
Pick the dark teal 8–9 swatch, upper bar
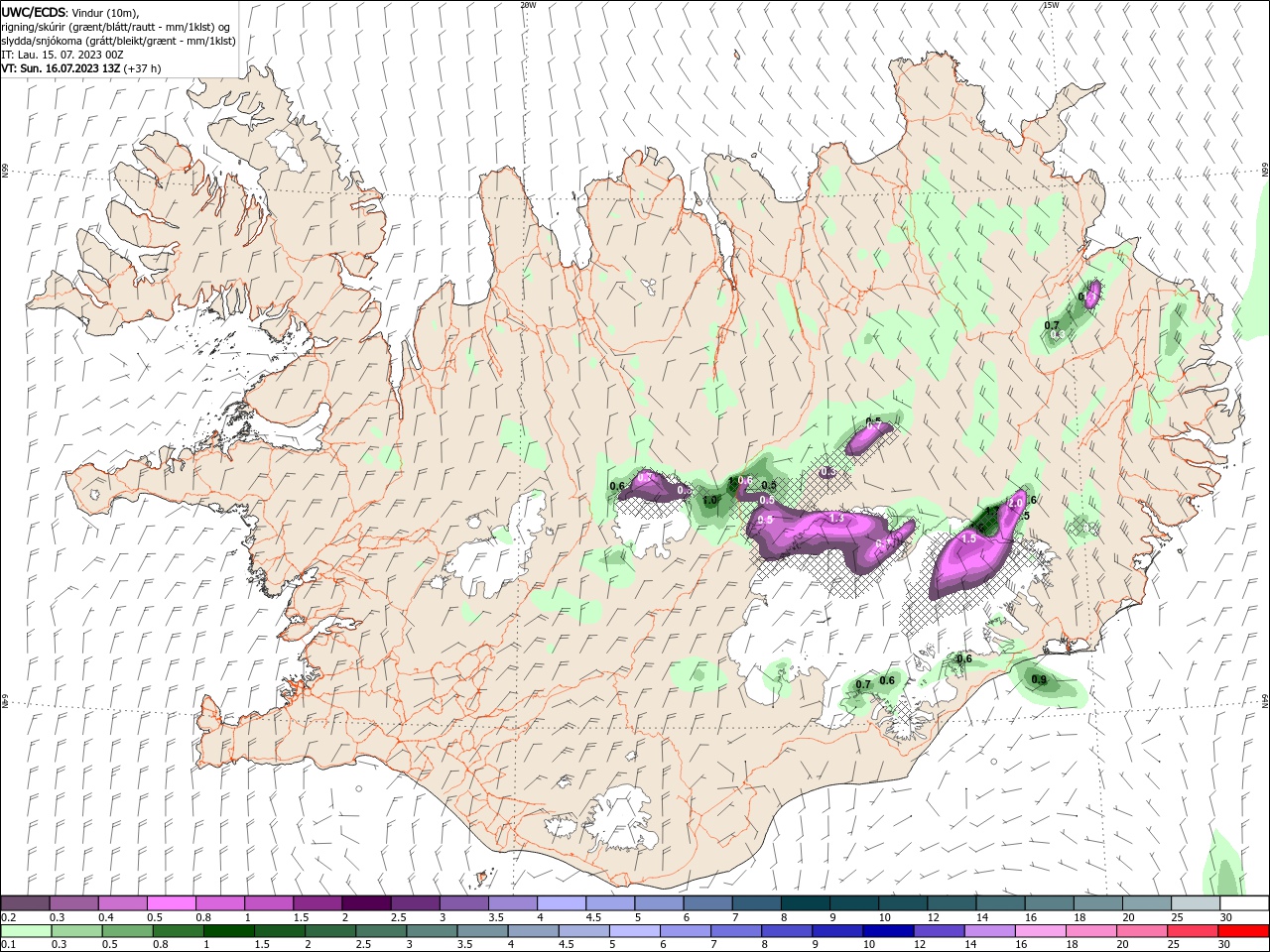[805, 903]
